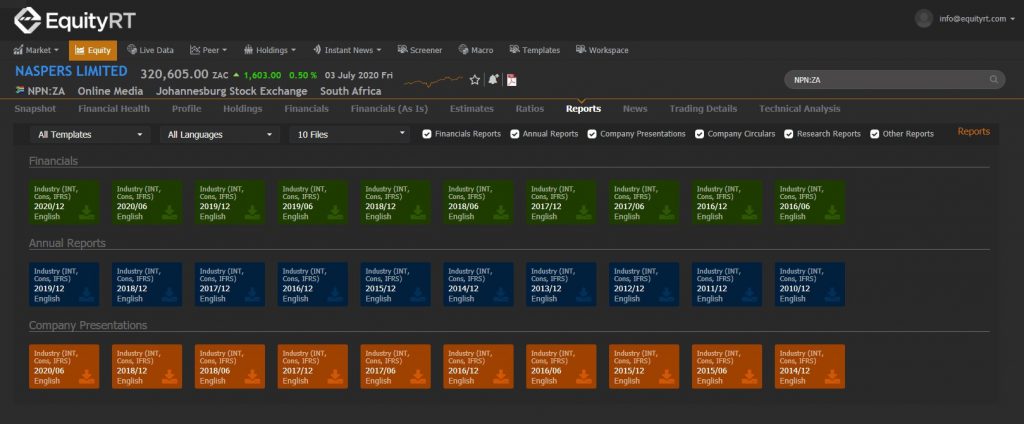Disable Other Reports checkbox
Image resolution: width=1024 pixels, height=424 pixels.
[x=874, y=134]
